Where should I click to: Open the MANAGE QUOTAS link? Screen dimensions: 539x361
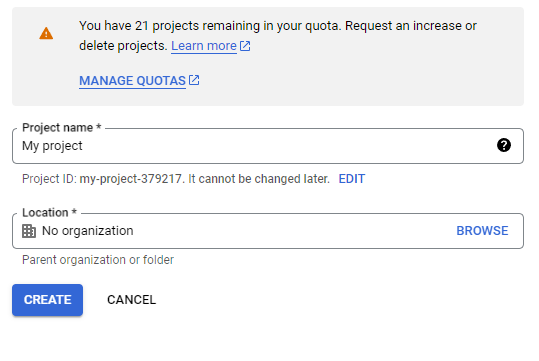(132, 81)
